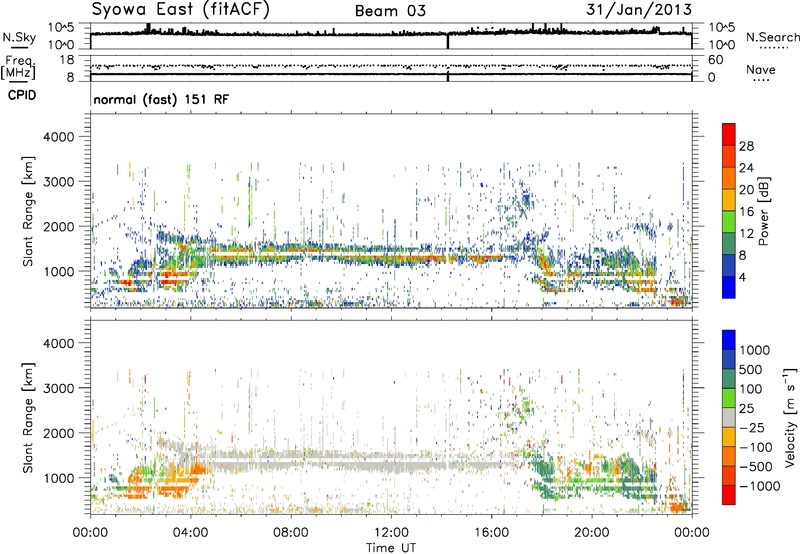Pick the gray -25 to 25 Velocity swatch
This screenshot has width=800, height=554.
click(x=729, y=417)
